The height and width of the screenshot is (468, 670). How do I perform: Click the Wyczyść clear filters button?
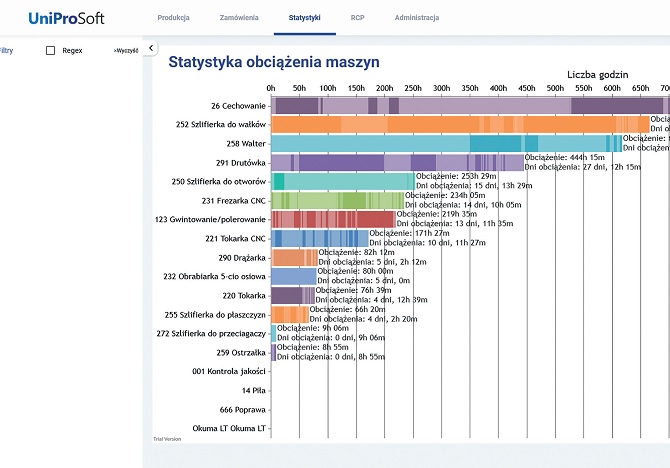point(125,50)
